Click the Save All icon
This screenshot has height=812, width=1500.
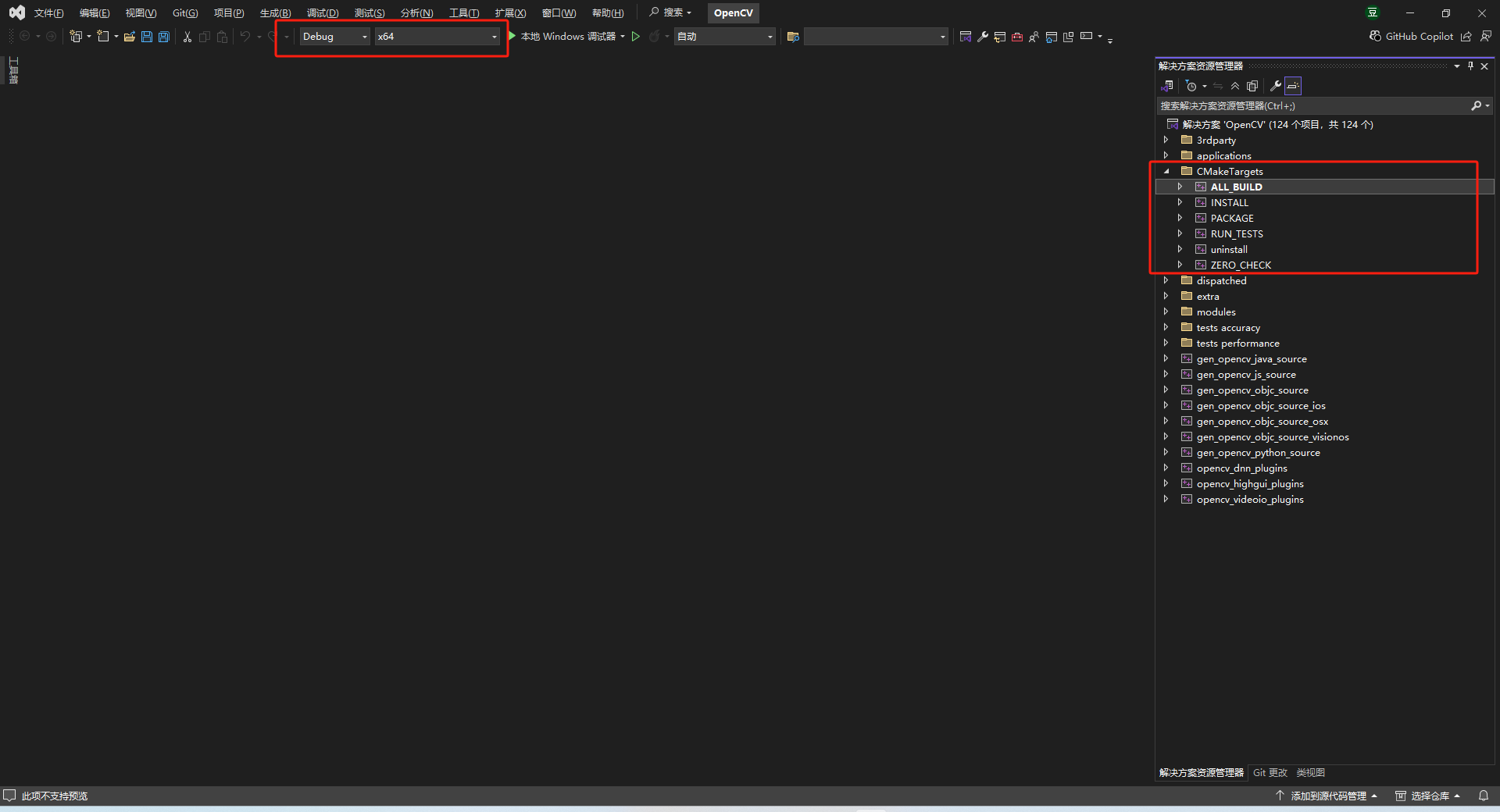point(163,37)
